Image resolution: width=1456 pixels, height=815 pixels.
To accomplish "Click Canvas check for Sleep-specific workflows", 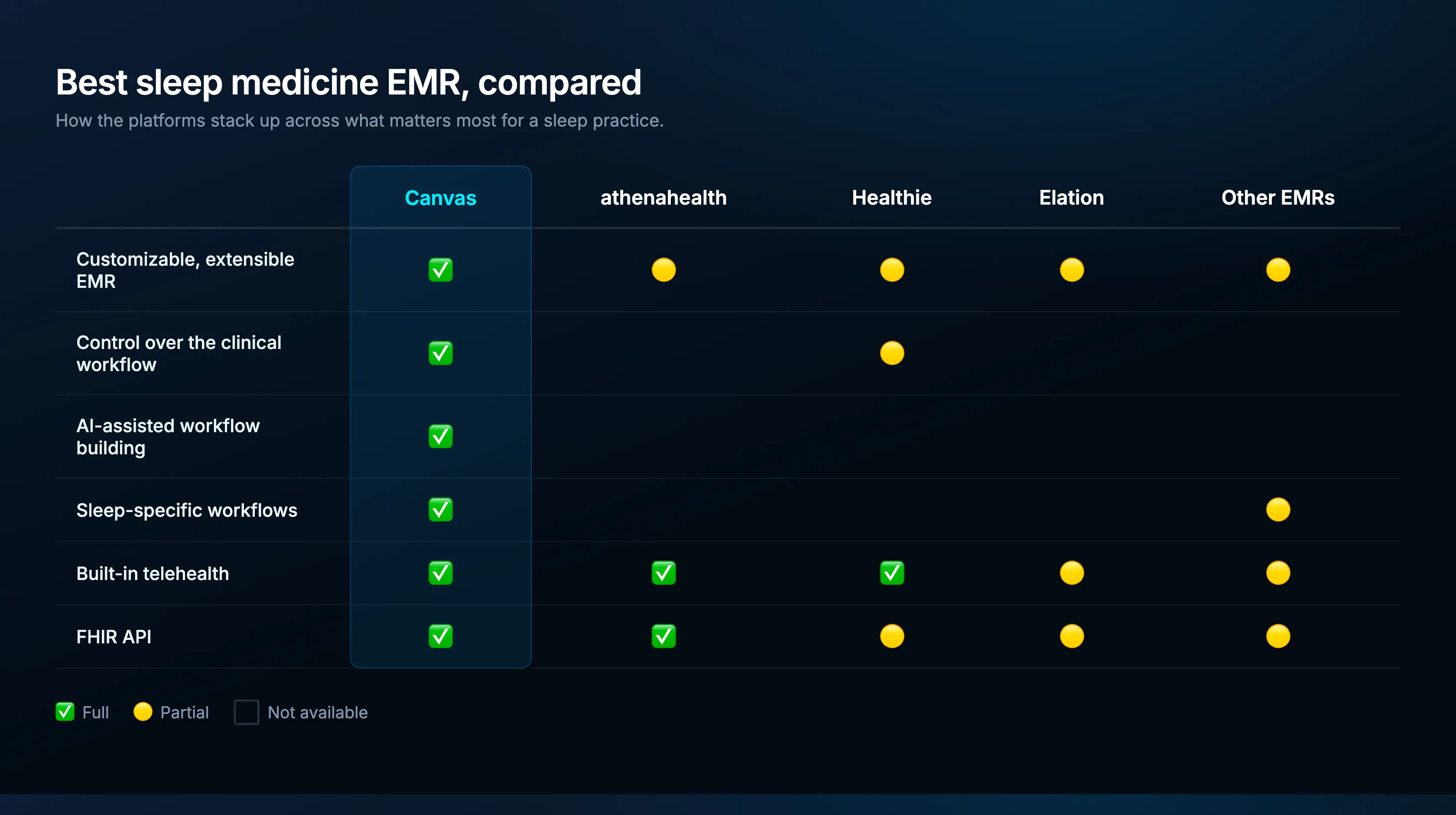I will (x=440, y=509).
